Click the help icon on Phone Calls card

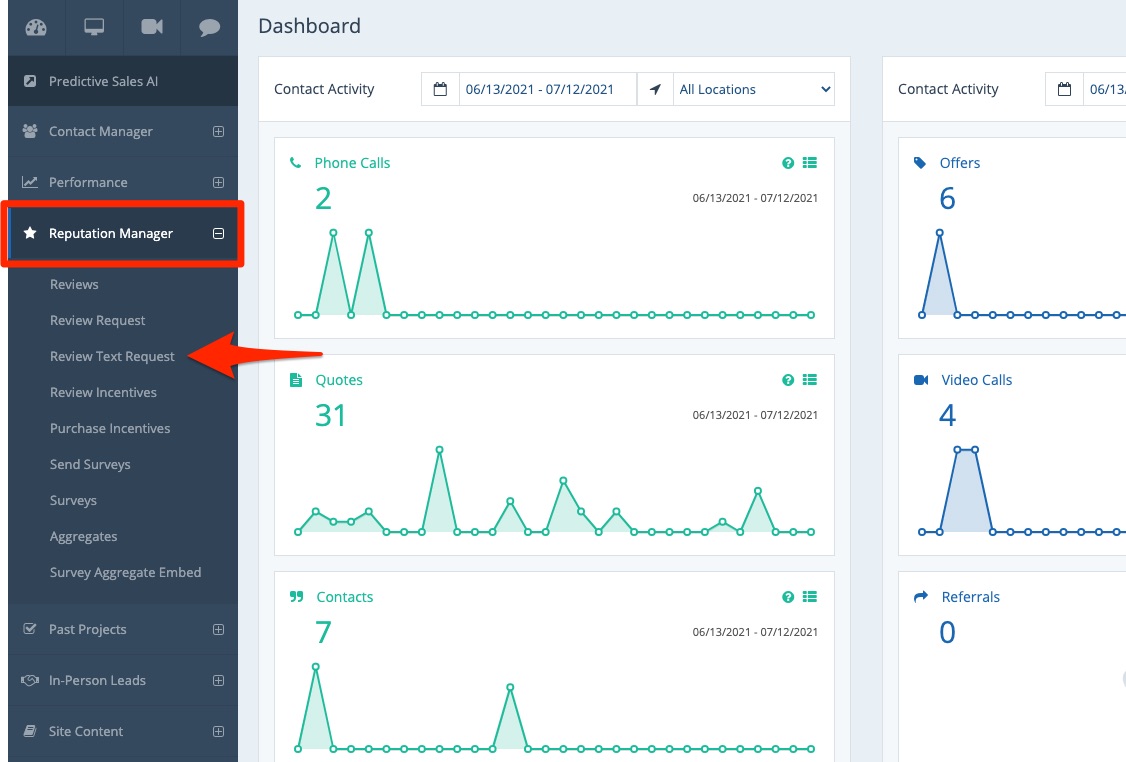pyautogui.click(x=788, y=163)
